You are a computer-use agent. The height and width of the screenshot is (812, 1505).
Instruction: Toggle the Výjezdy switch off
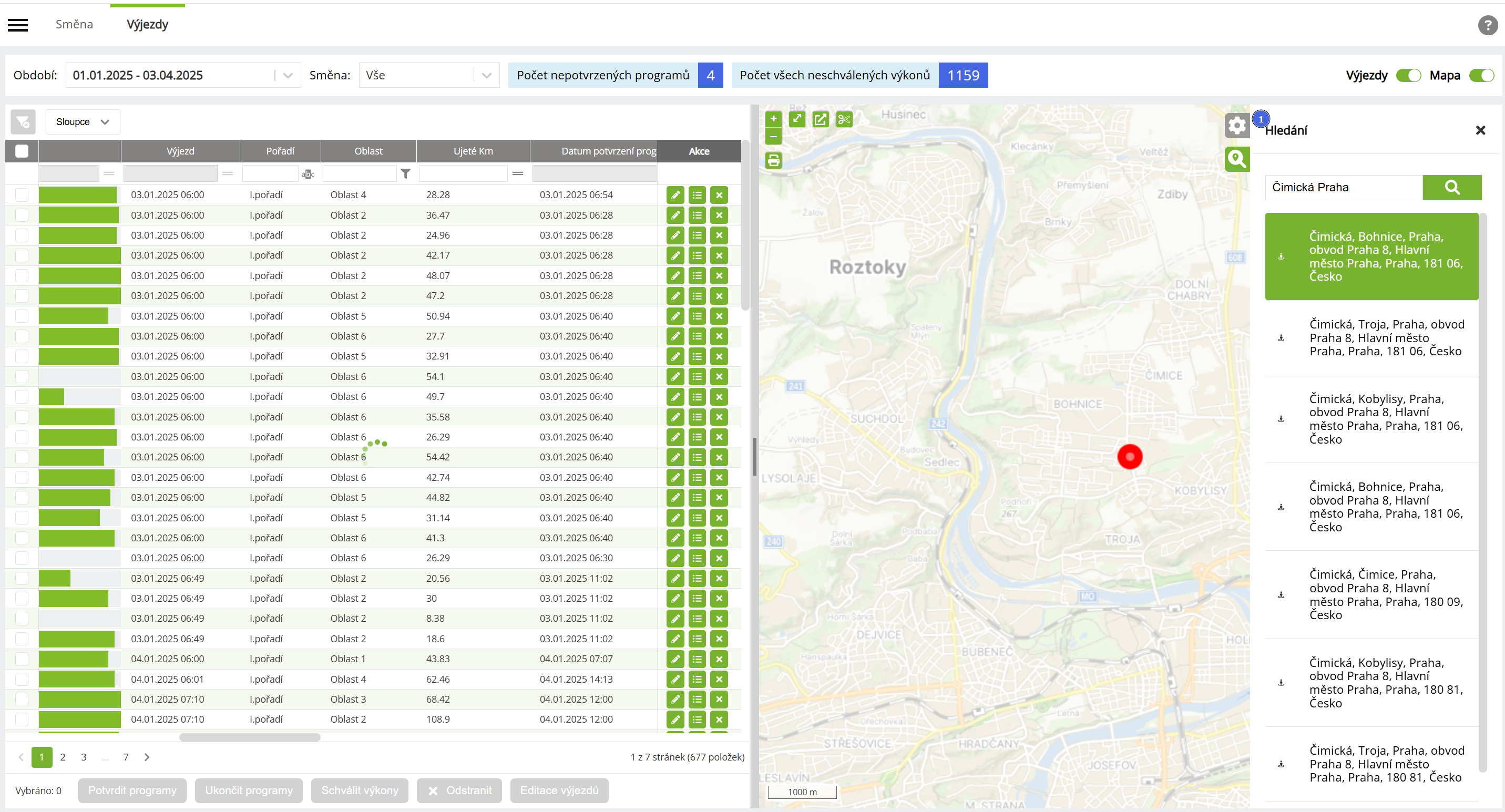1408,75
